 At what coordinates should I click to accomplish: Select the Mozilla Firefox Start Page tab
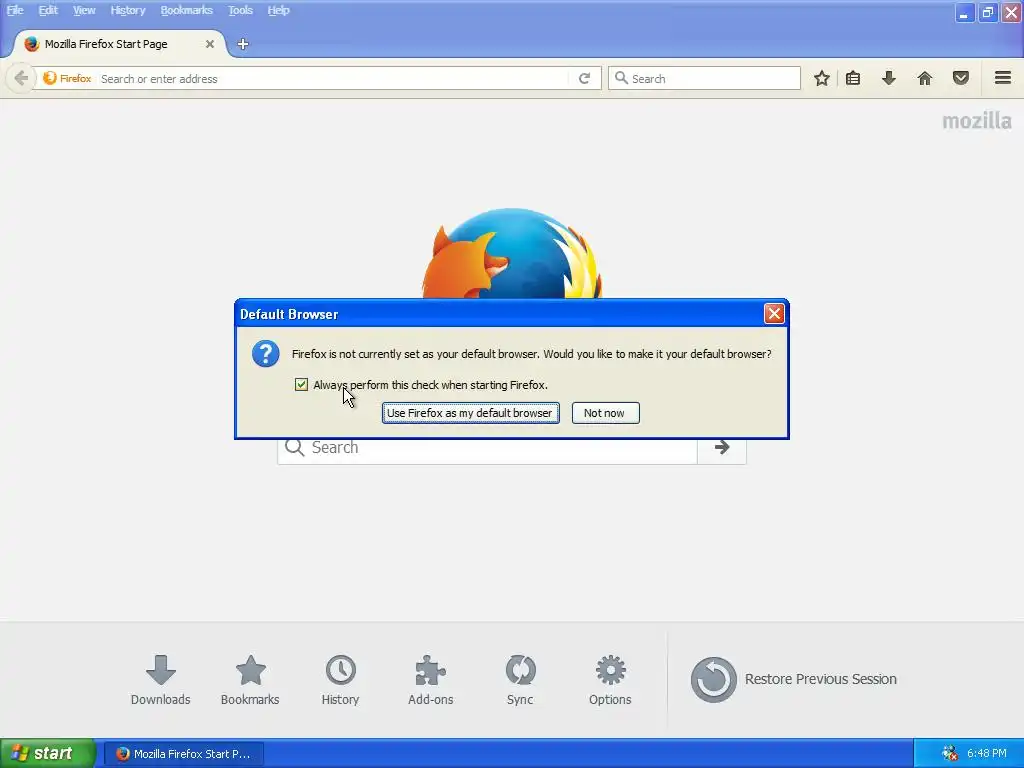tap(118, 44)
